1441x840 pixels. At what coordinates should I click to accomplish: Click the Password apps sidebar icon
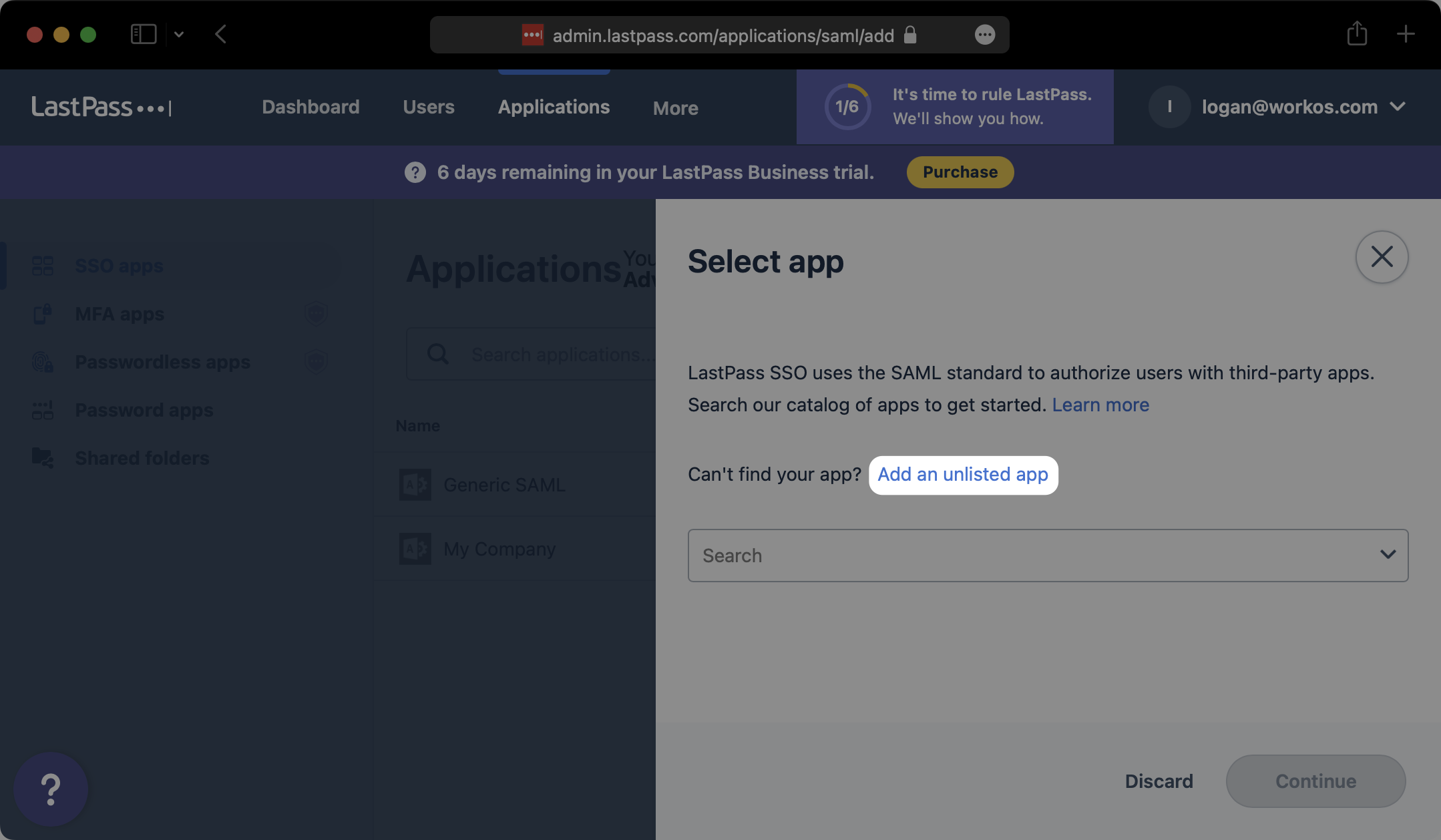43,410
